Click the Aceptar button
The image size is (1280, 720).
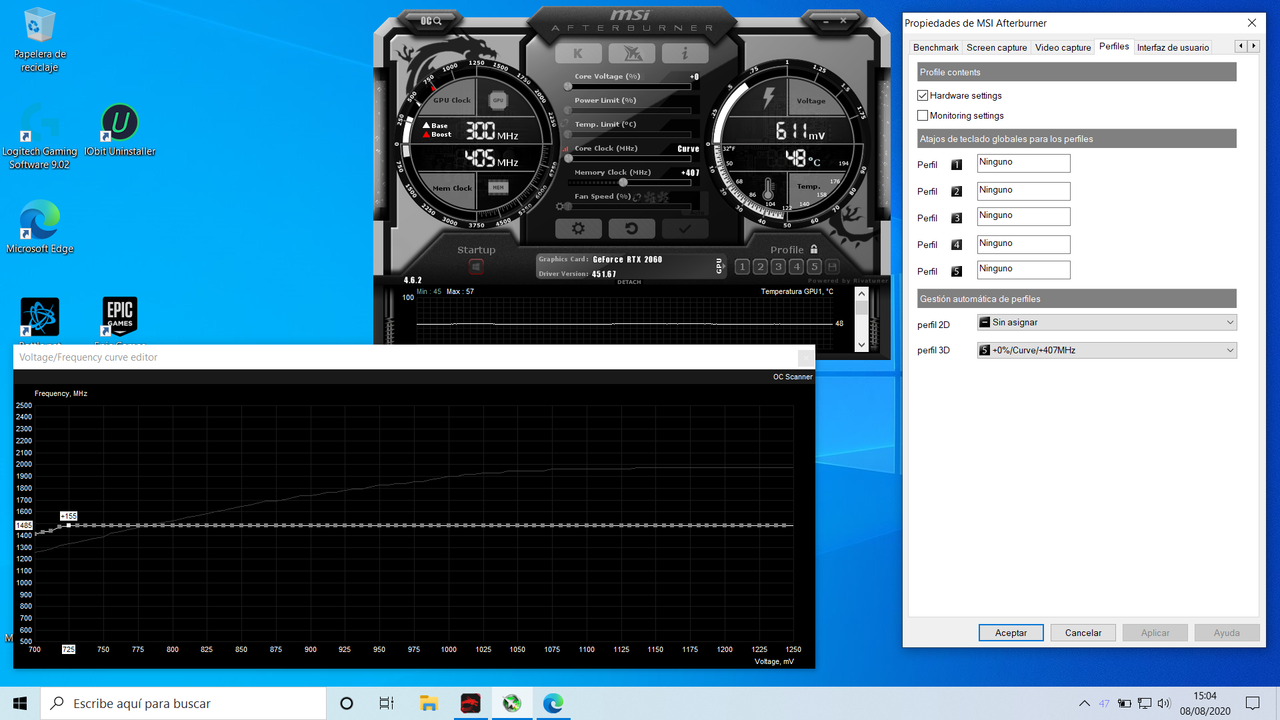click(1011, 633)
